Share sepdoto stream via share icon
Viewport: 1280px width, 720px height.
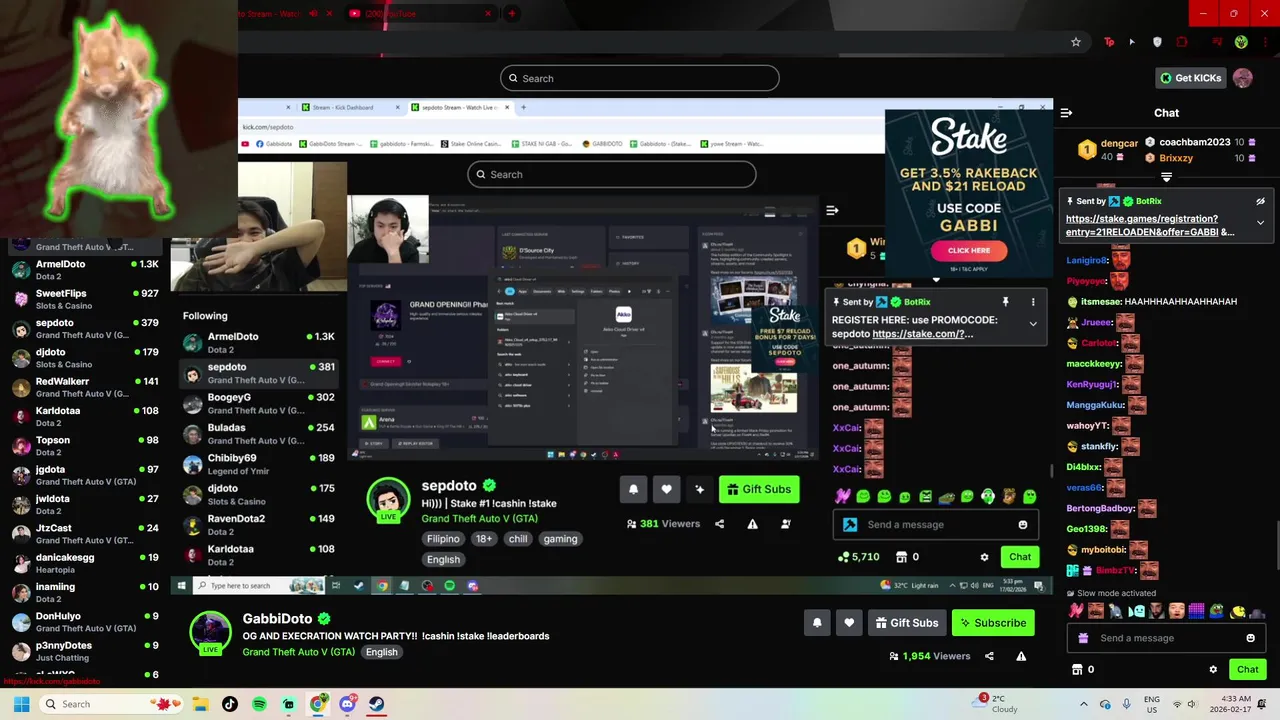tap(719, 524)
